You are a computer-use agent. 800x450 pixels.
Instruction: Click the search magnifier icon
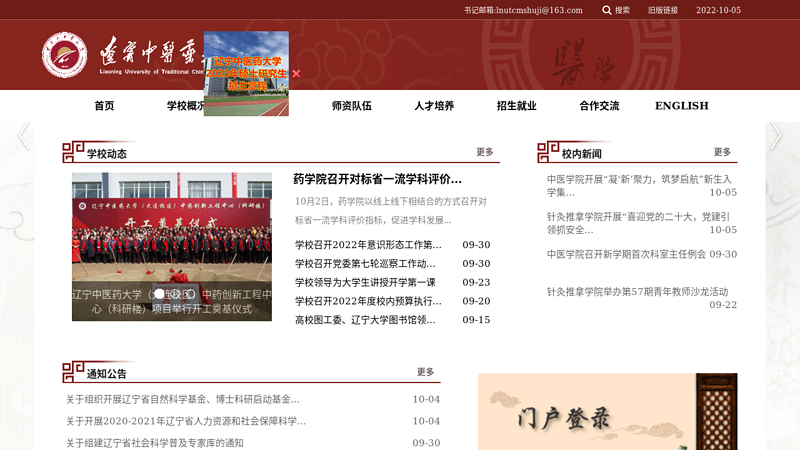click(606, 10)
